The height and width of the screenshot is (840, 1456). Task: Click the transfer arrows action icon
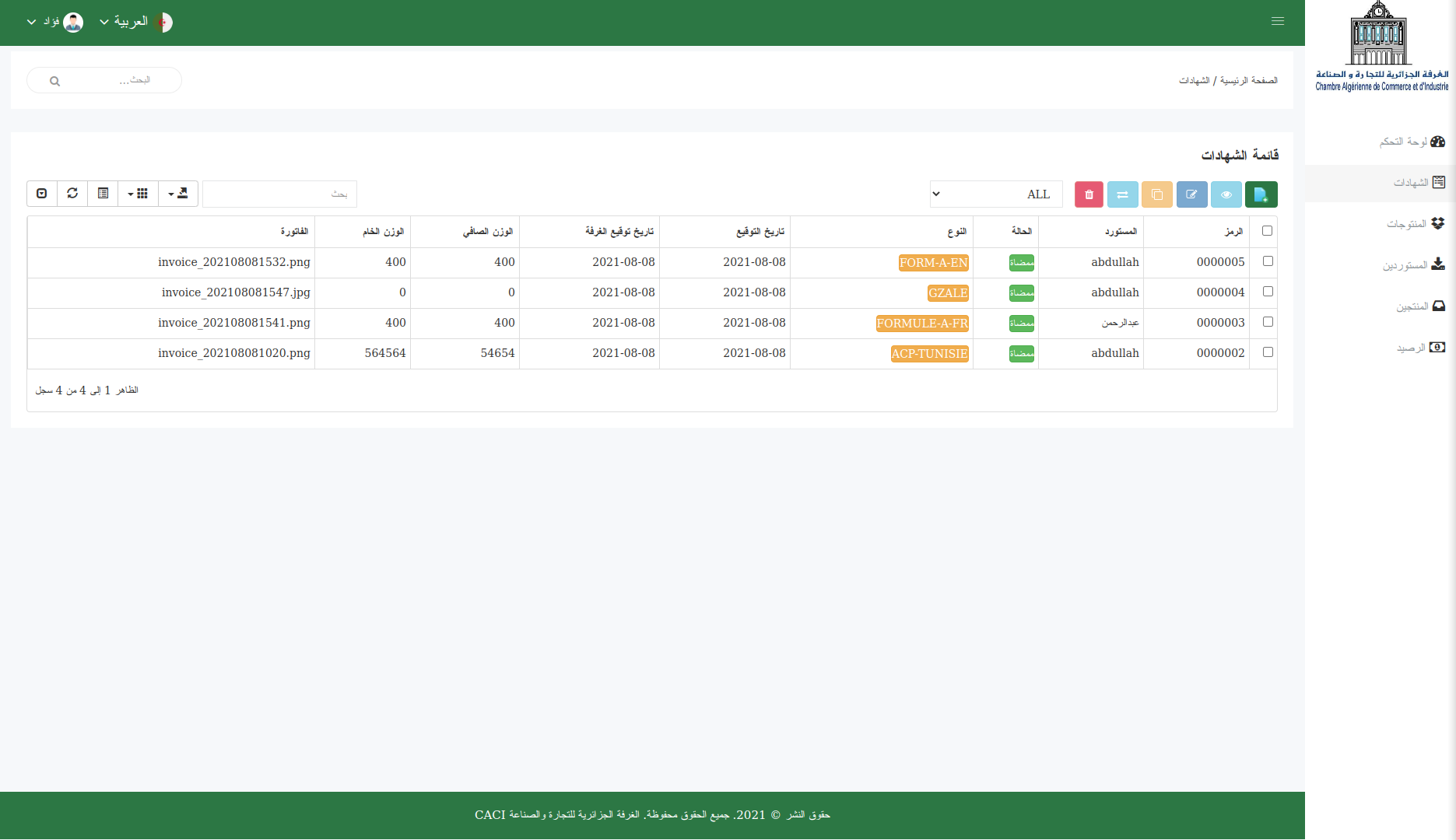coord(1123,194)
